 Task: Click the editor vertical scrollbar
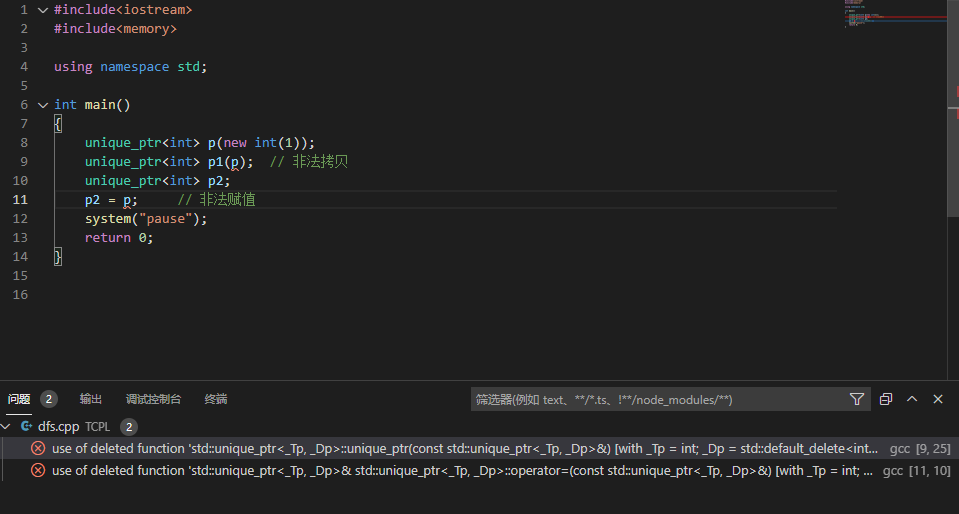(x=953, y=108)
